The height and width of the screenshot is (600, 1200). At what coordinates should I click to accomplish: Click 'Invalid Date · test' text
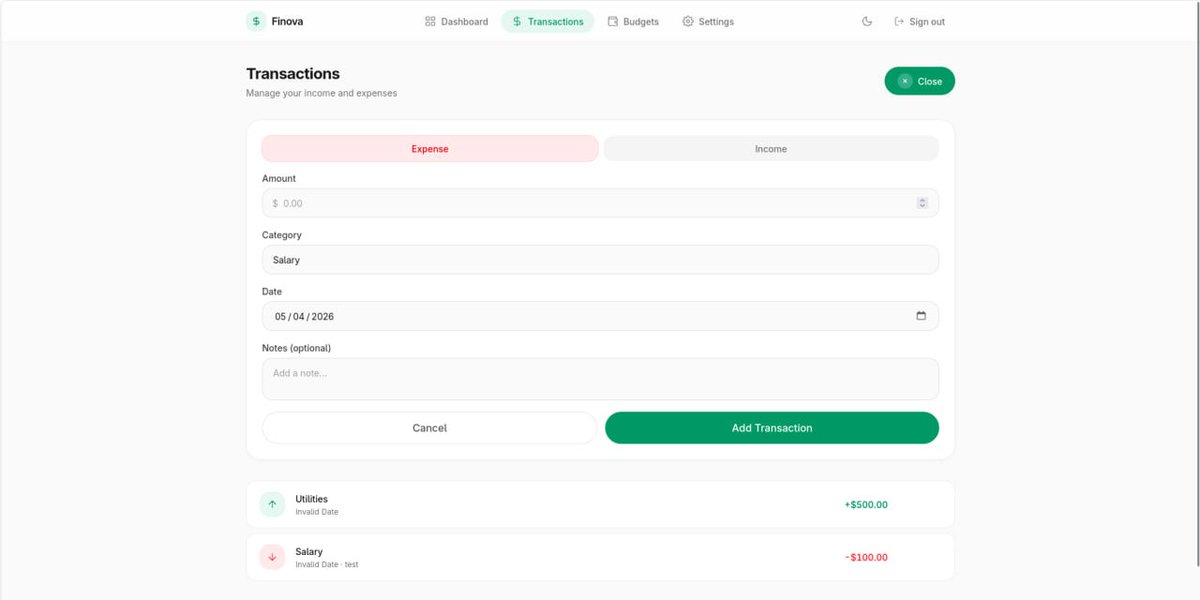point(327,565)
